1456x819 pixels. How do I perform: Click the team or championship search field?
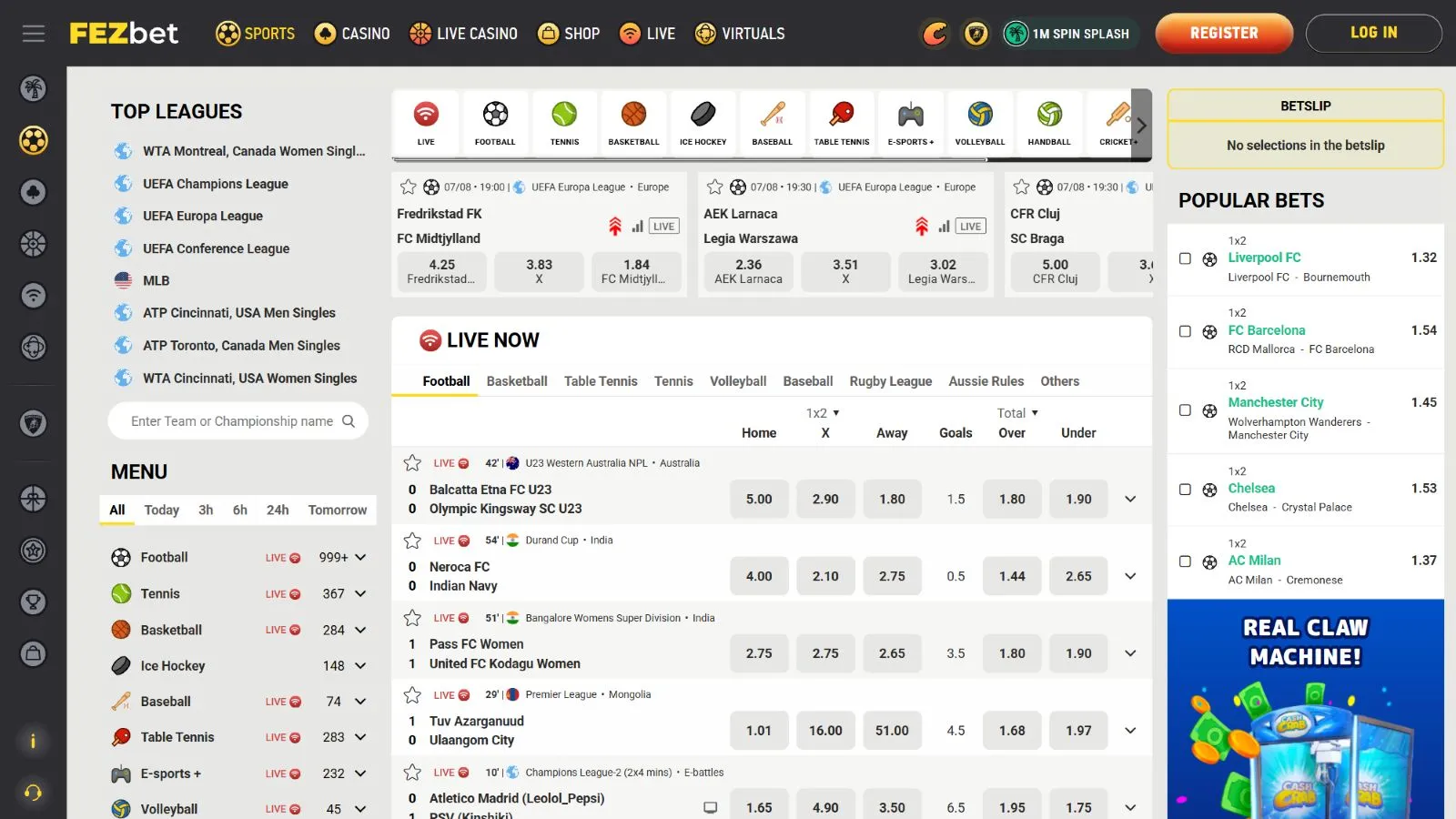(231, 421)
